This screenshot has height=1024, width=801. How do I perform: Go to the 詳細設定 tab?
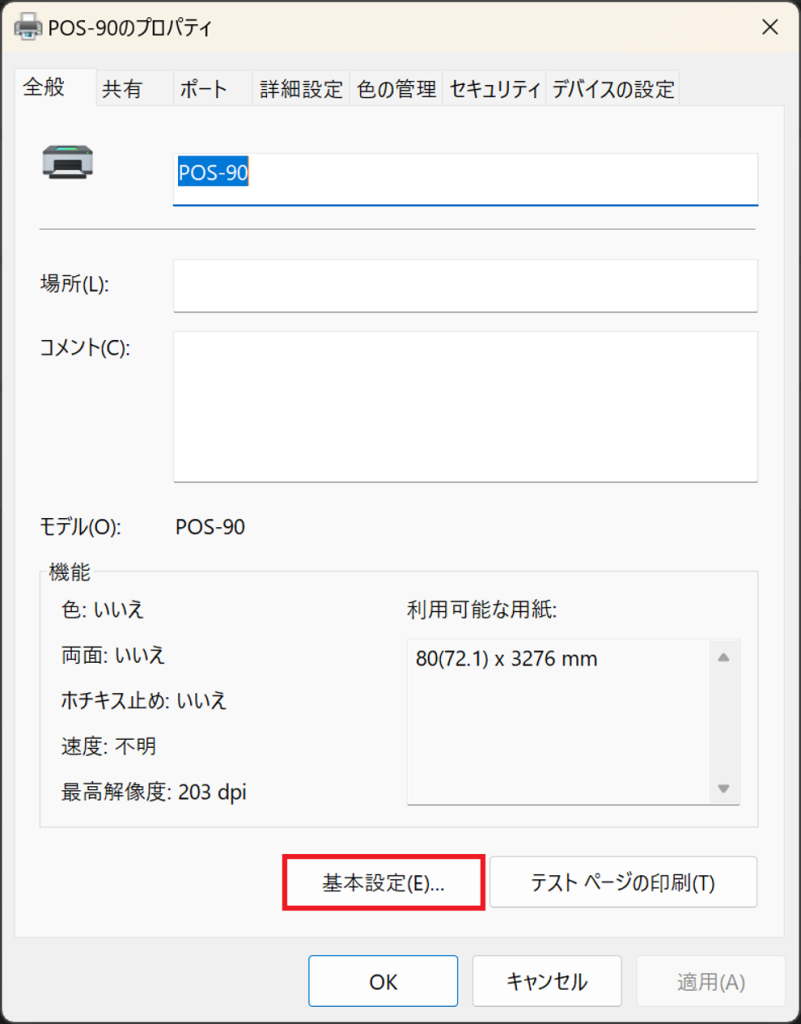(x=301, y=89)
